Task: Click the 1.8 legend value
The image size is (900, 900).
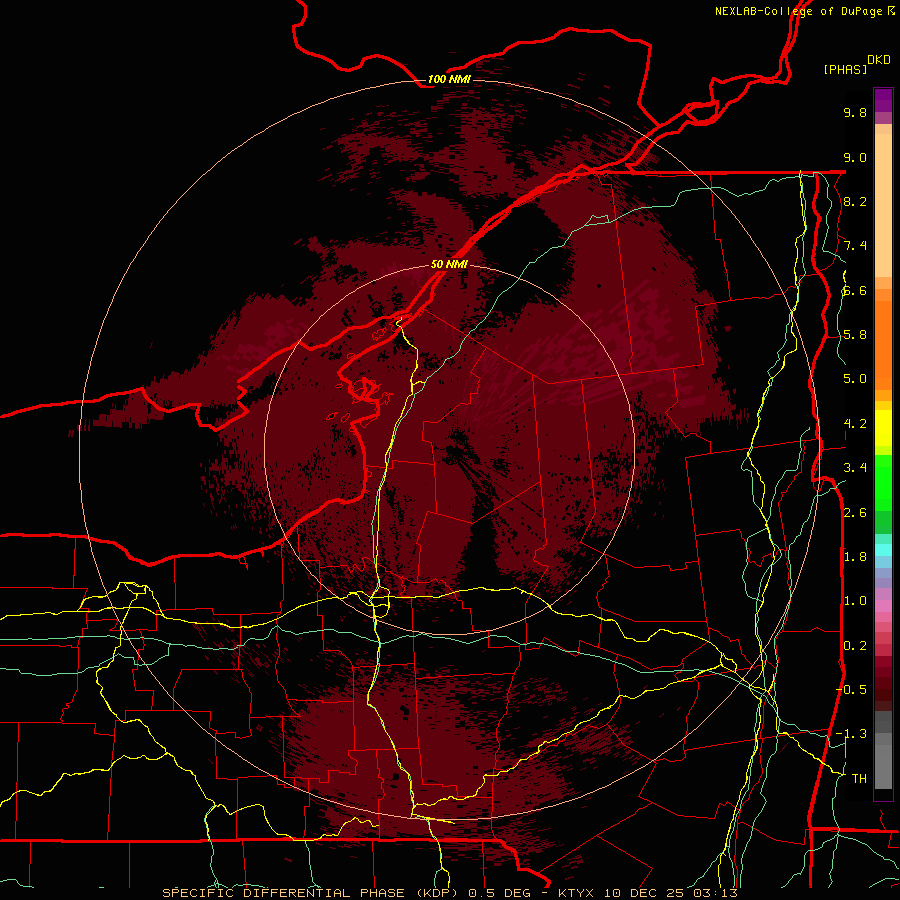Action: [x=855, y=556]
